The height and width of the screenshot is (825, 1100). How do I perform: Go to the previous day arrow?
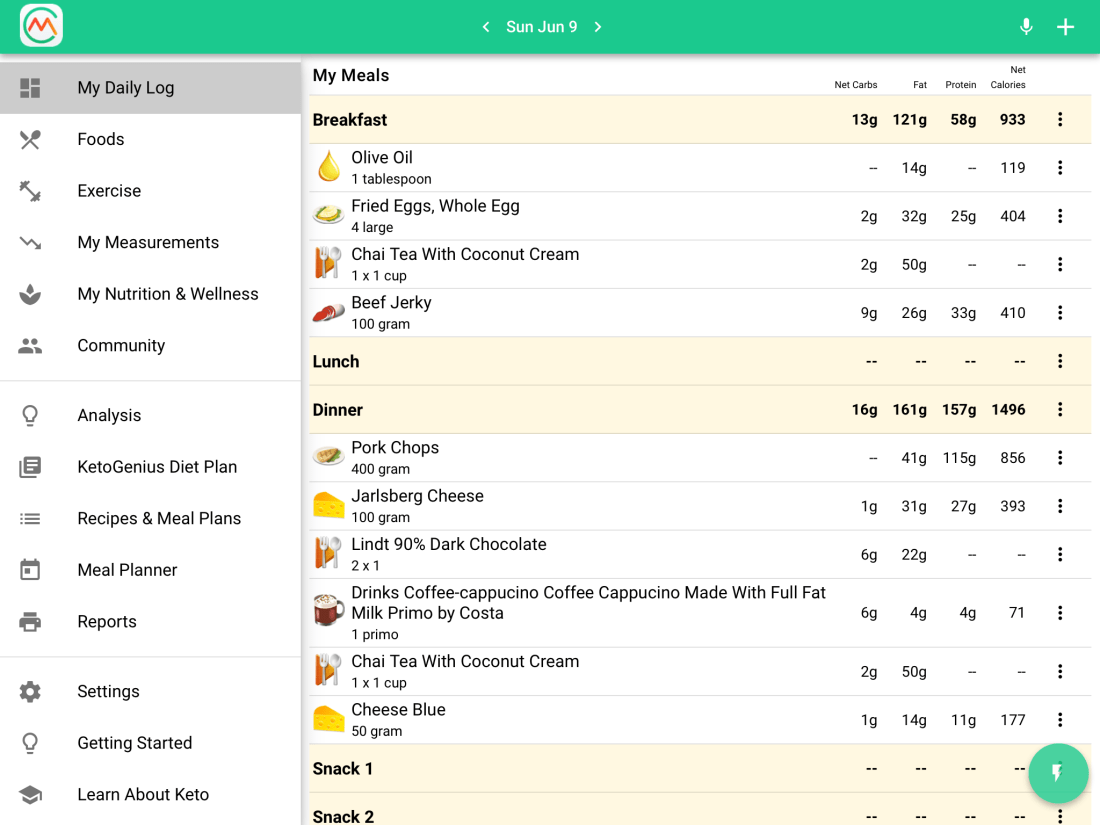tap(486, 27)
